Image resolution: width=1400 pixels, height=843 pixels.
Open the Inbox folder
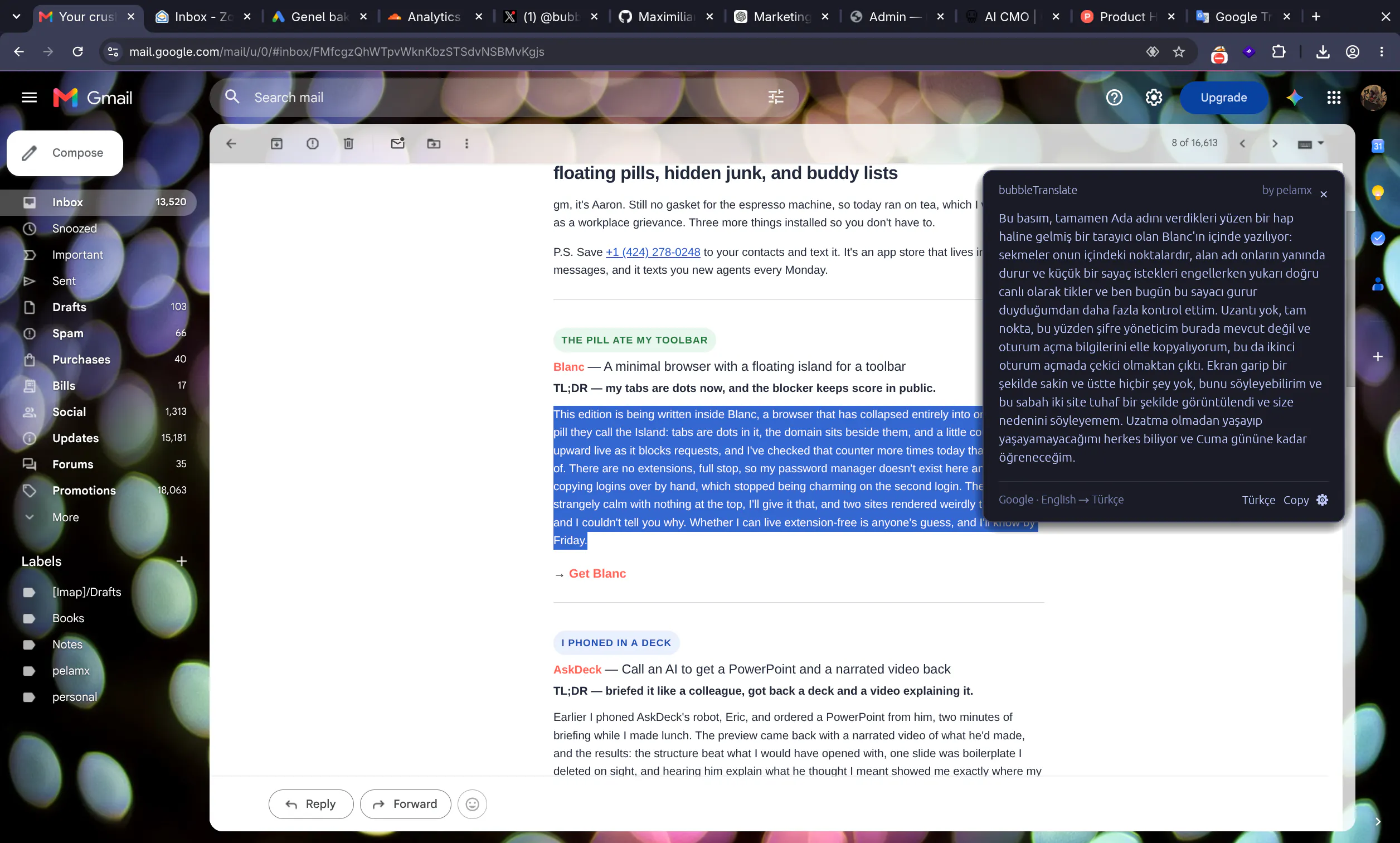coord(98,202)
